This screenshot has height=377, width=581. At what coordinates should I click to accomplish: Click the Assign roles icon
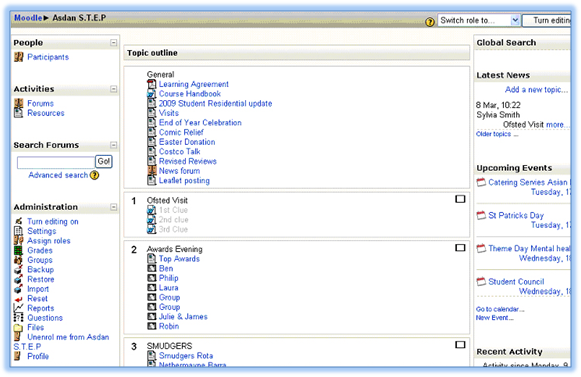[19, 241]
